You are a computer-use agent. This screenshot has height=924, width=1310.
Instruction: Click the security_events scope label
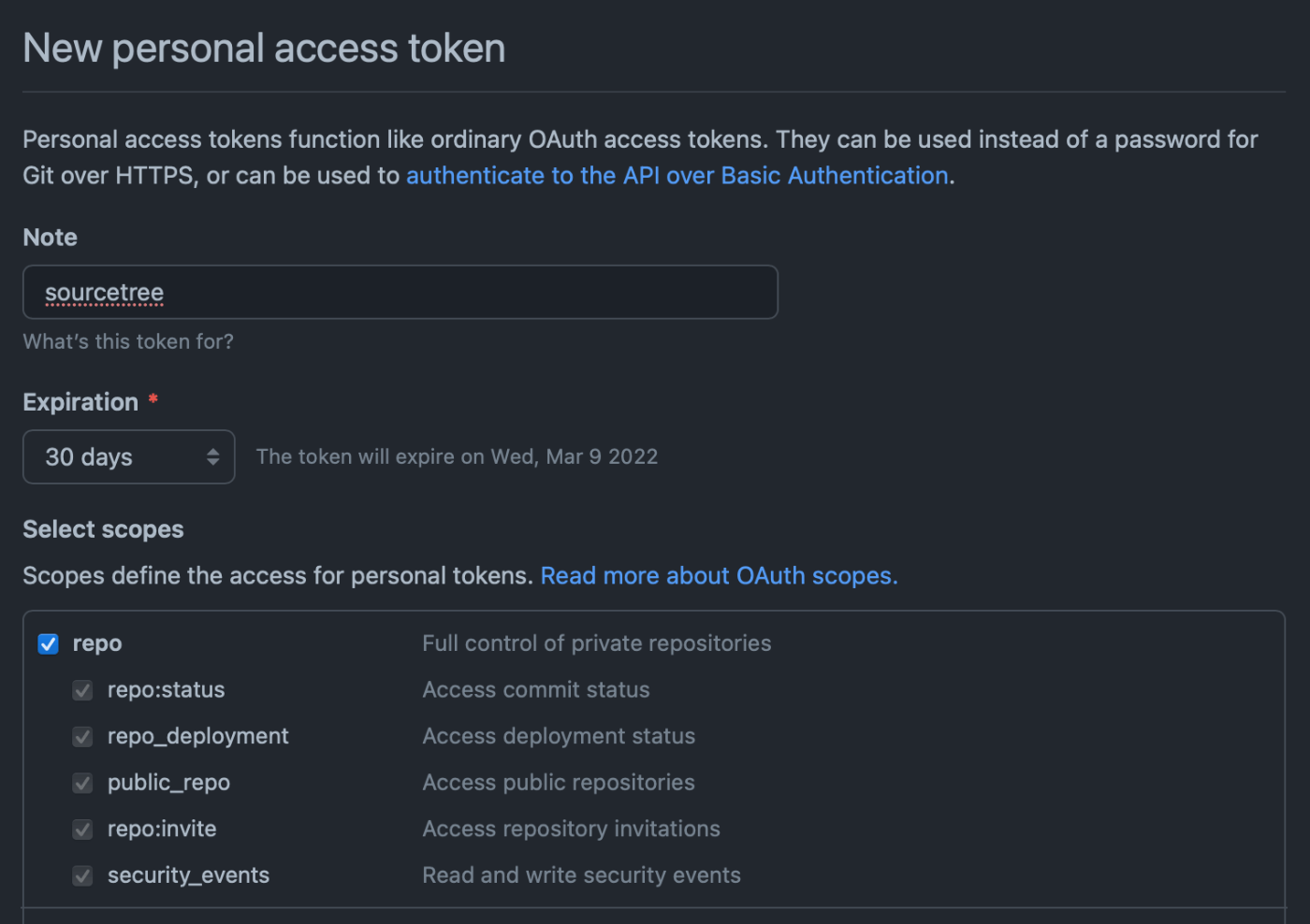coord(188,875)
